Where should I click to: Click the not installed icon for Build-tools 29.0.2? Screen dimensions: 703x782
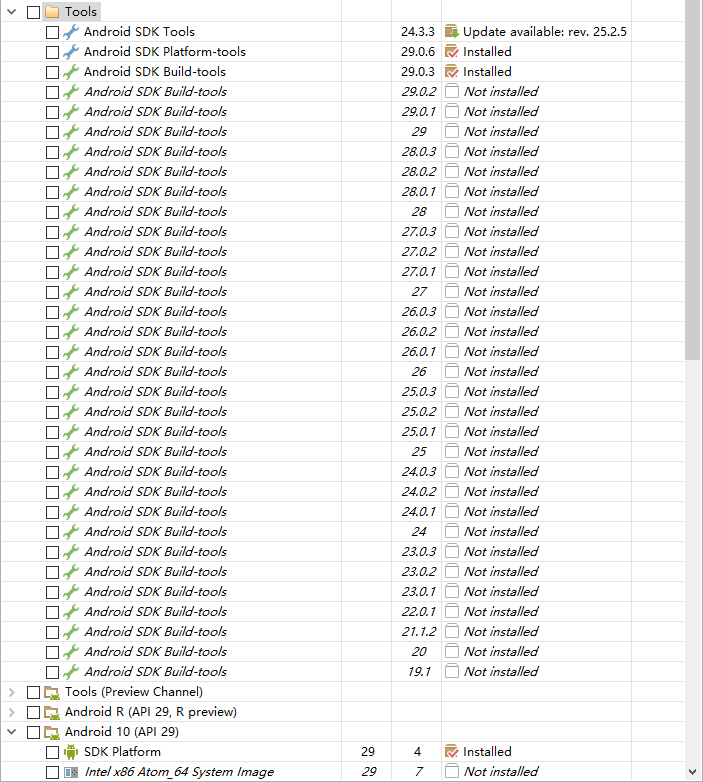(x=452, y=92)
